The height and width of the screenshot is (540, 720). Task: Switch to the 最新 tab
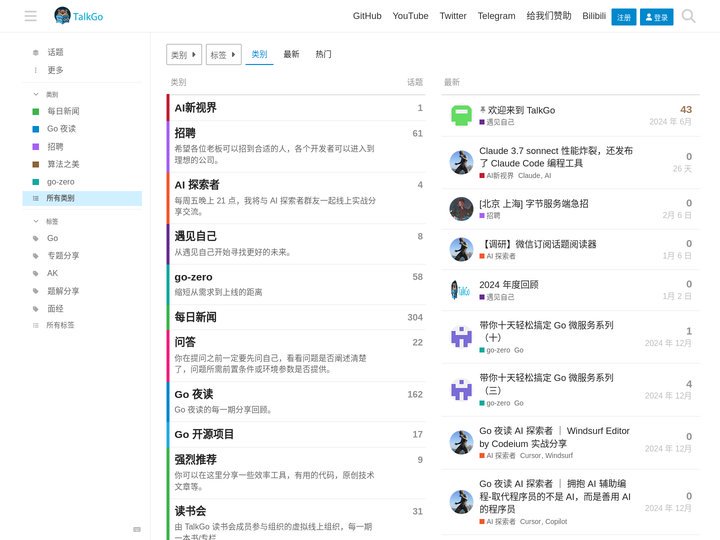(291, 54)
